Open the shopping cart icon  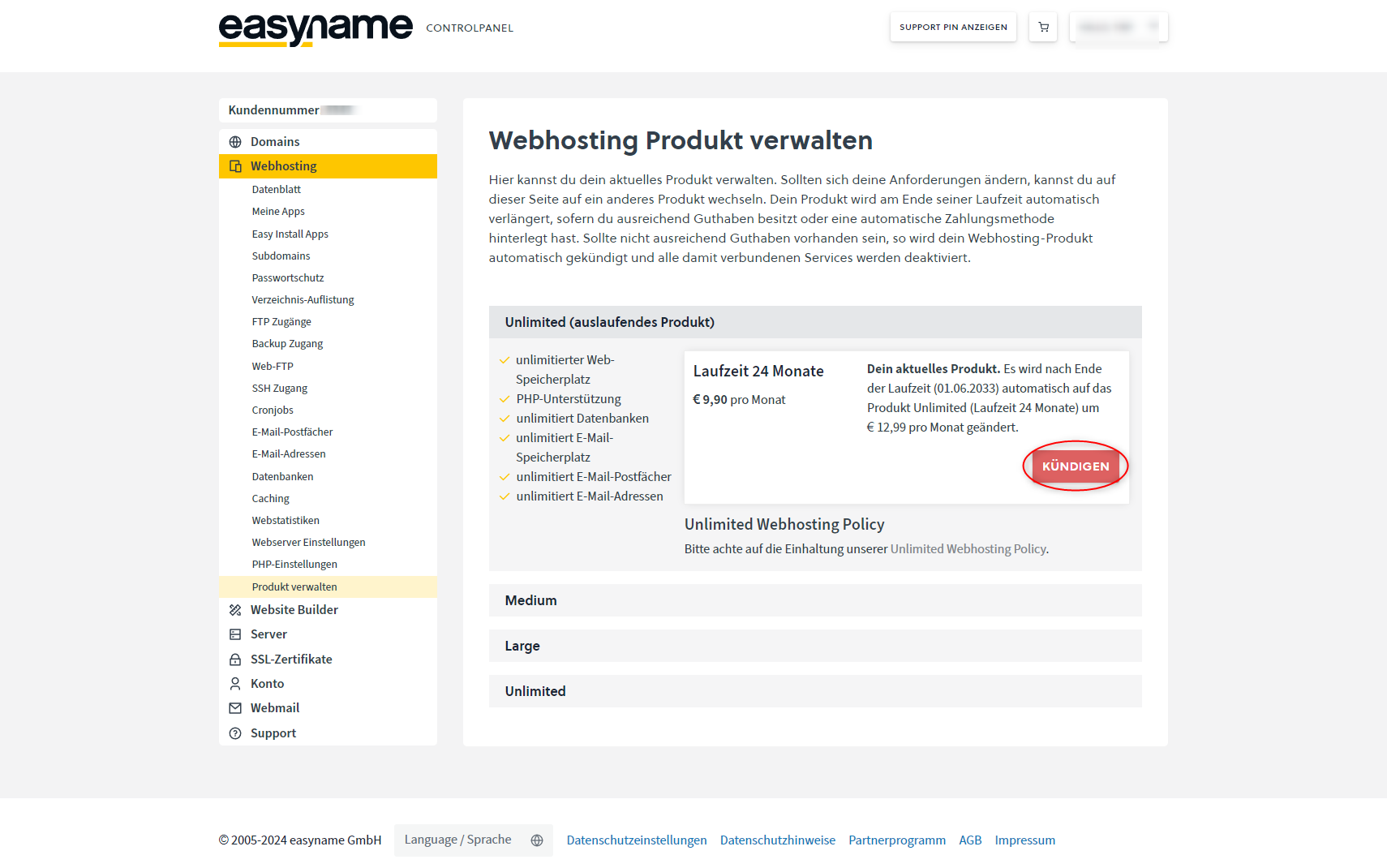point(1043,27)
